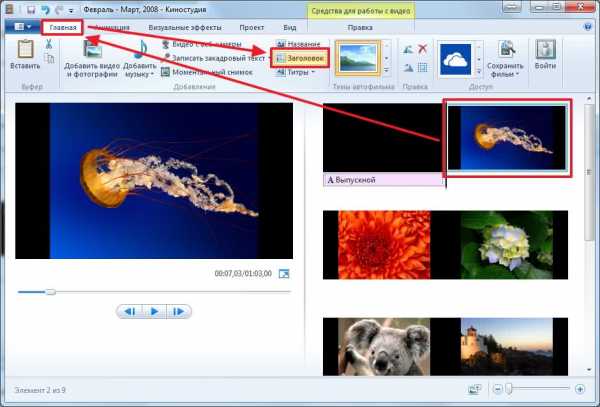
Task: Click the Play button under preview
Action: coord(154,311)
